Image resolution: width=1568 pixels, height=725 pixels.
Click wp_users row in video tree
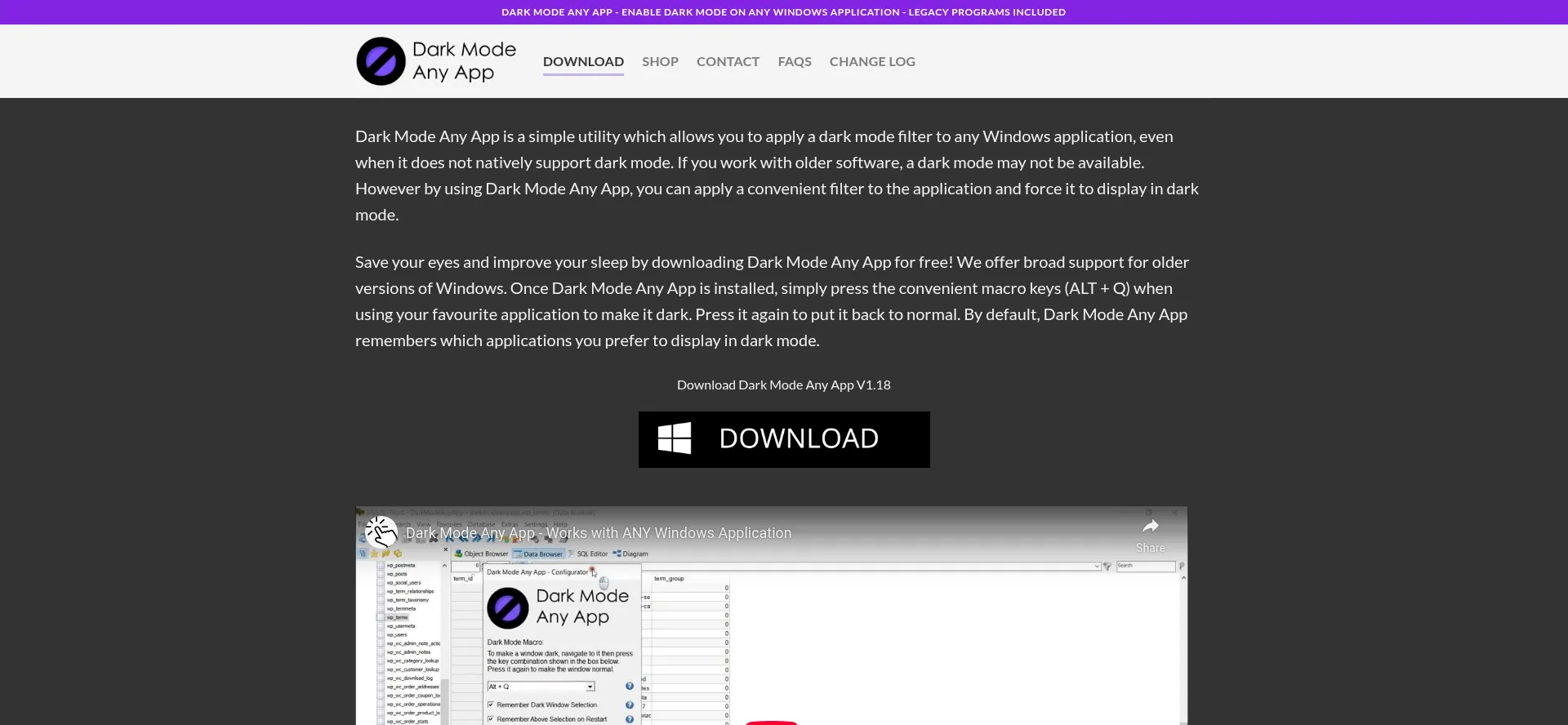point(397,634)
